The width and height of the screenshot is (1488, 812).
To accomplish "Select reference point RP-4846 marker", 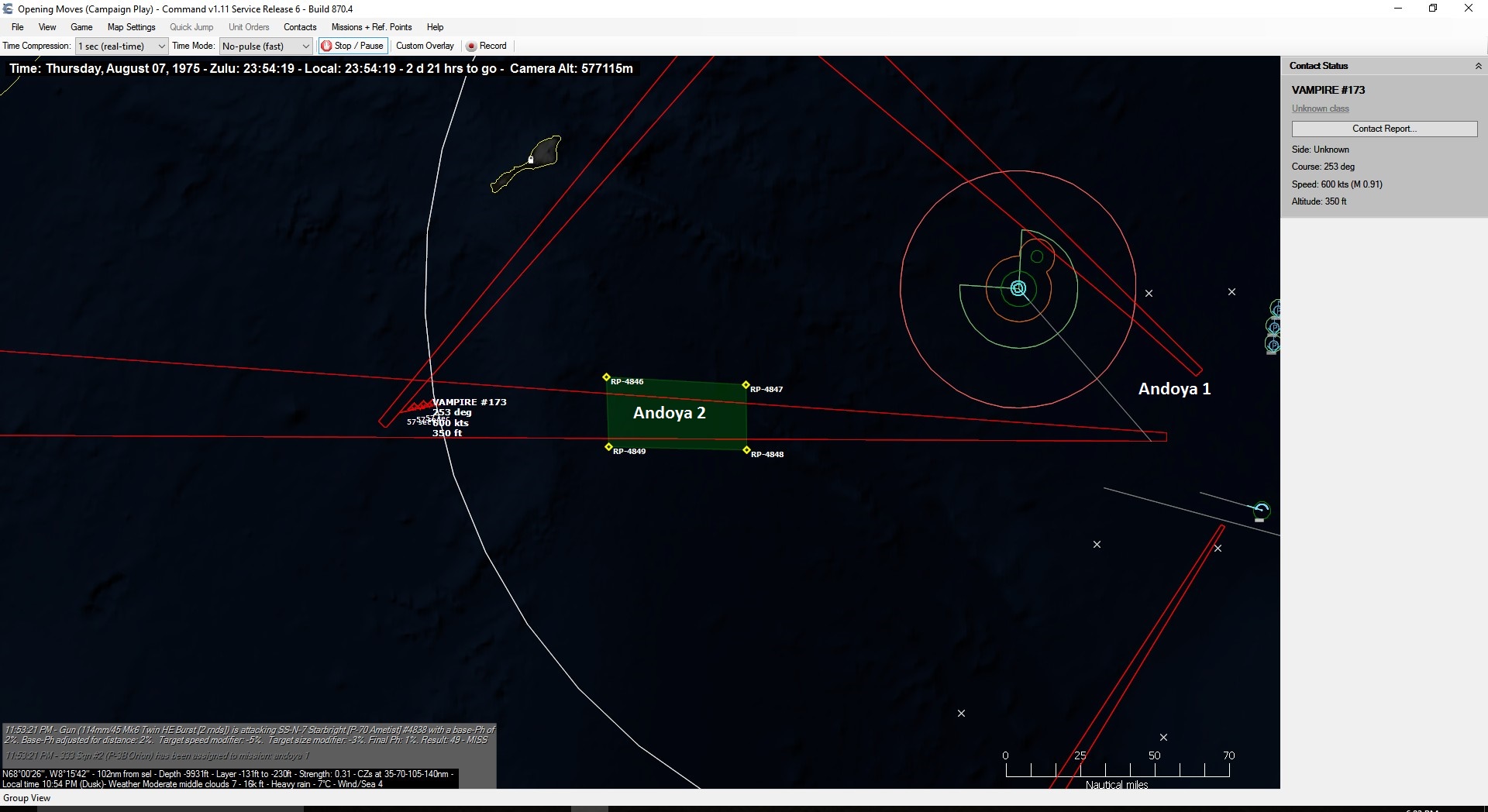I will [x=606, y=377].
